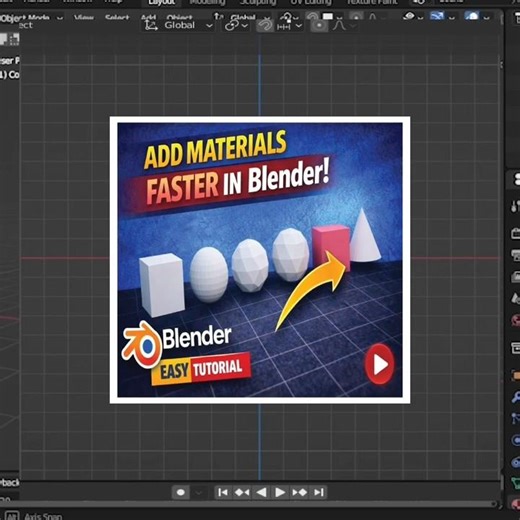Screen dimensions: 520x520
Task: Jump to the next keyframe
Action: (x=299, y=492)
